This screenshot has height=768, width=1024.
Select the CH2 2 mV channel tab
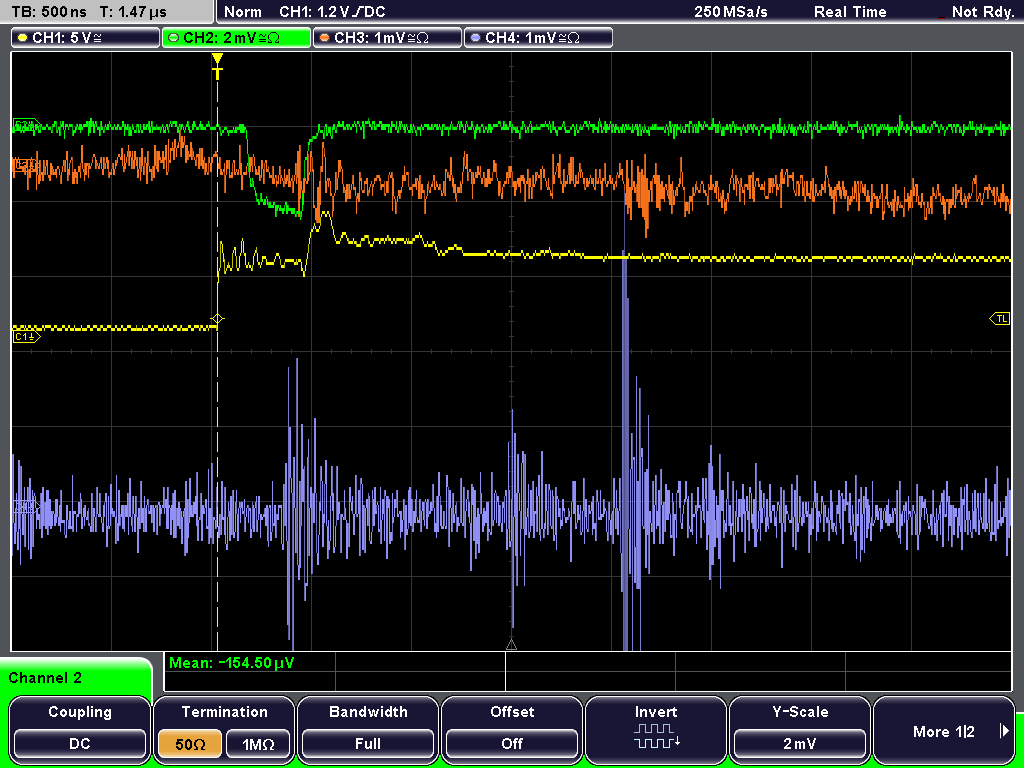[x=236, y=38]
